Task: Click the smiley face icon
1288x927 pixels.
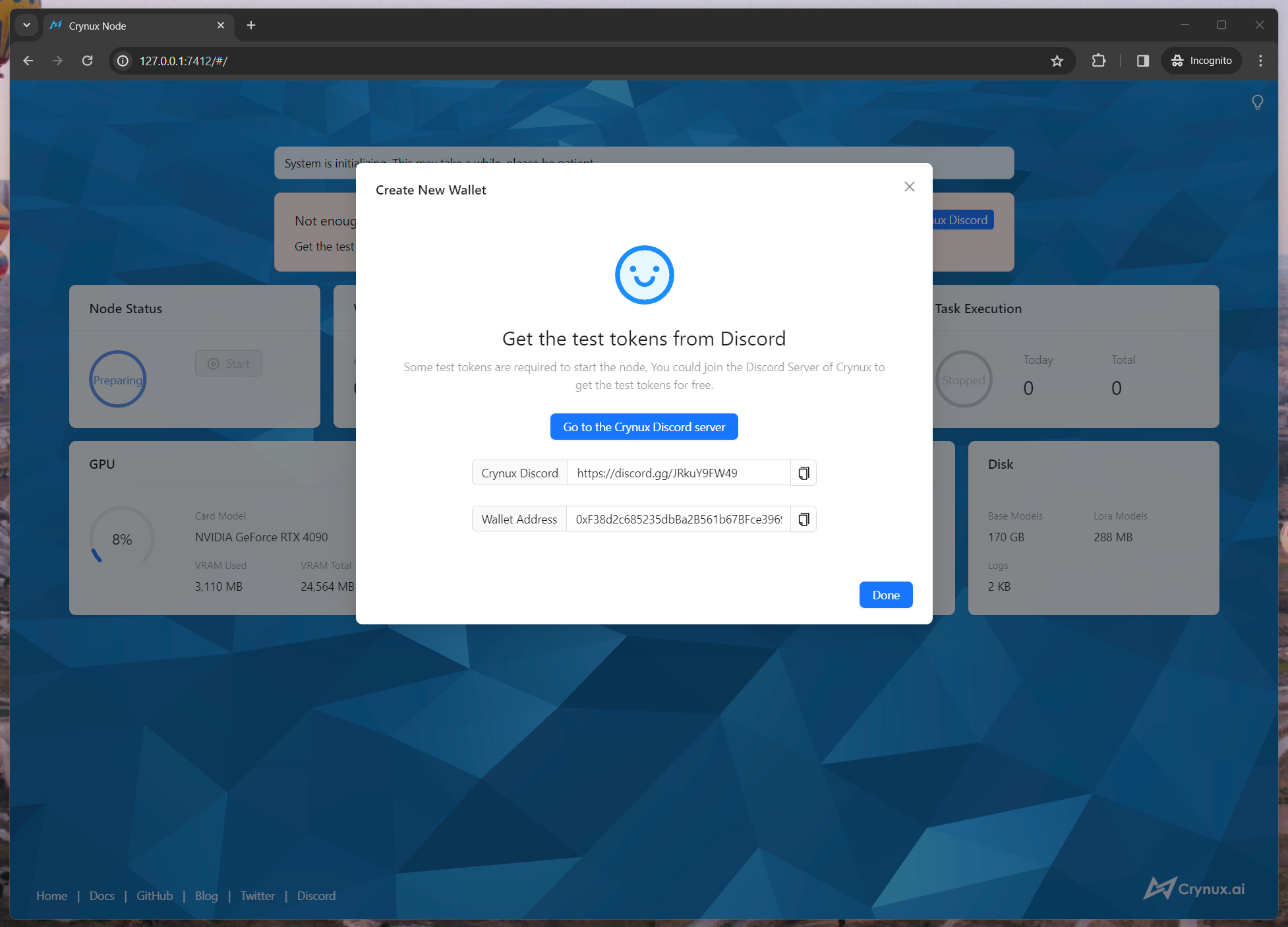Action: (644, 275)
